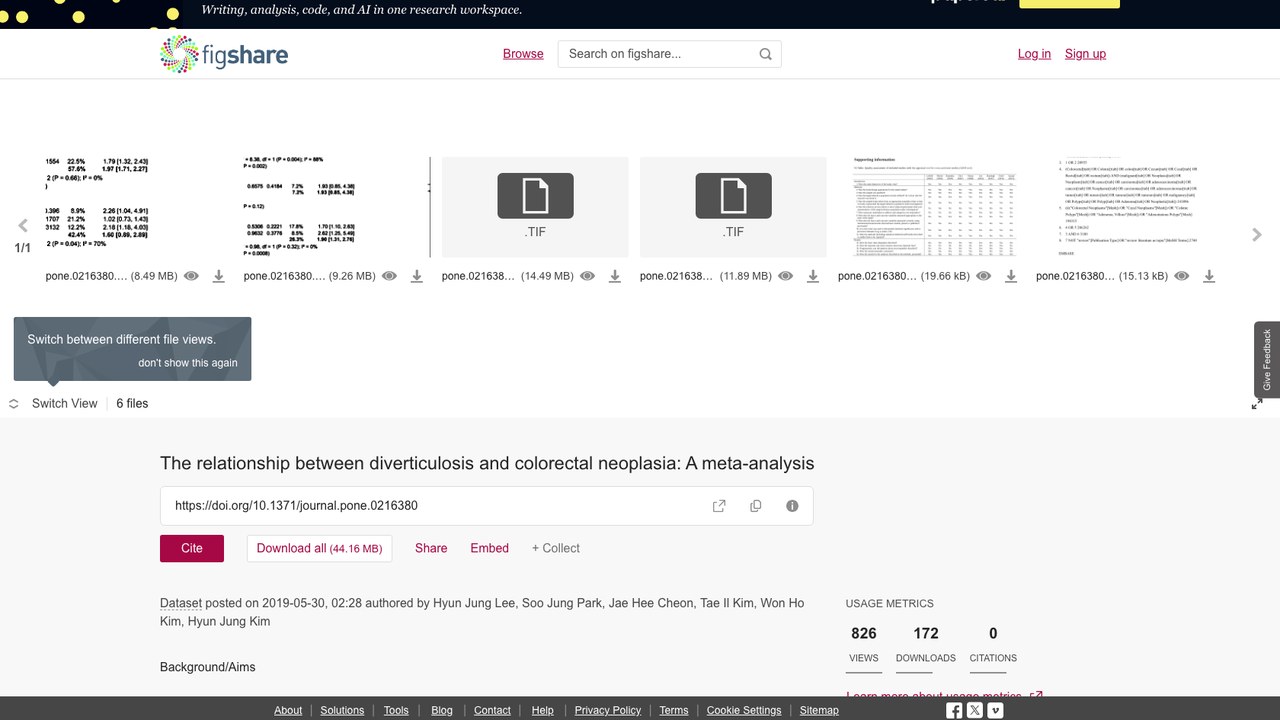Download the 9.26 MB file
Viewport: 1280px width, 720px height.
[417, 276]
